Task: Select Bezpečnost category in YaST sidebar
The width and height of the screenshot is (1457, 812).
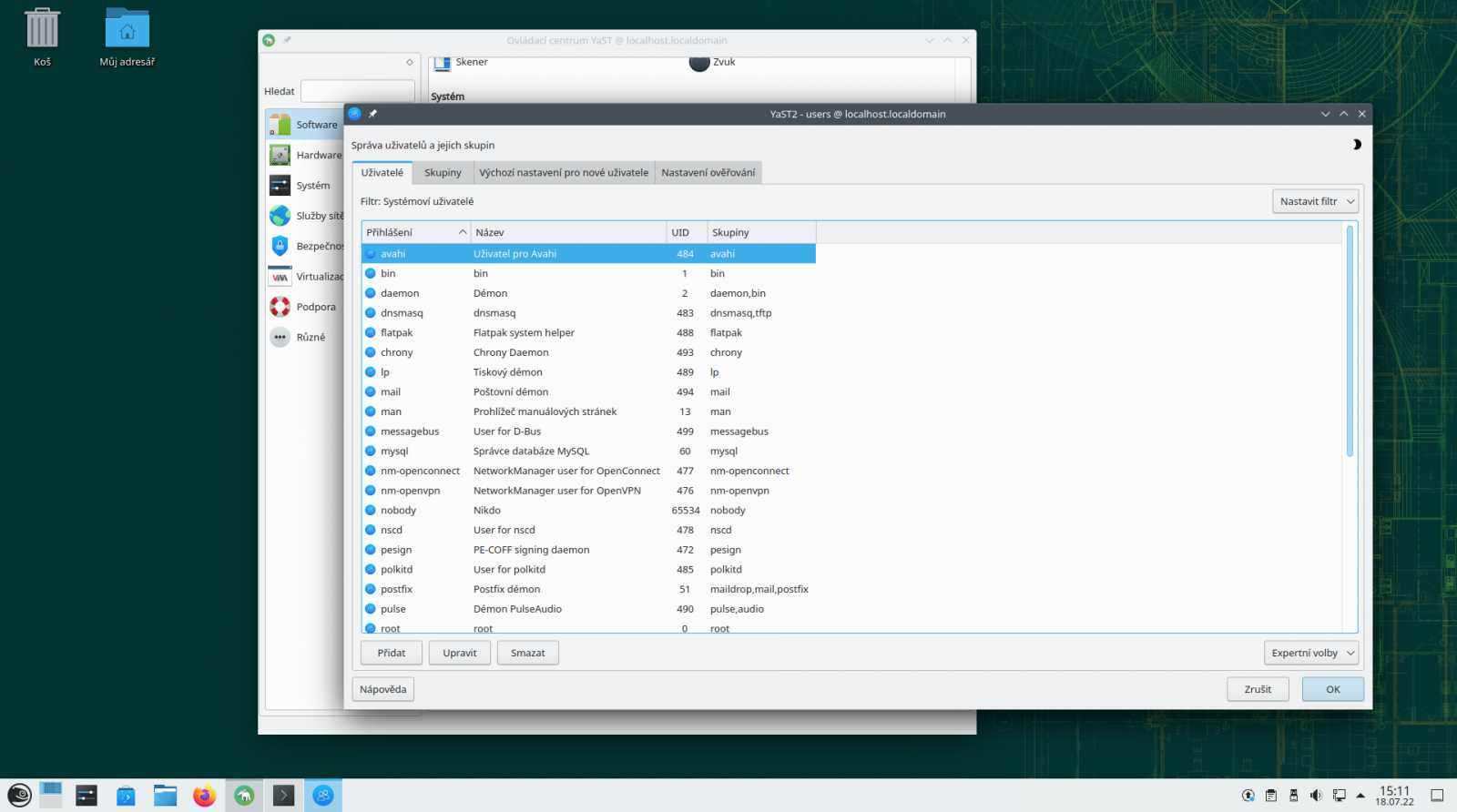Action: [305, 246]
